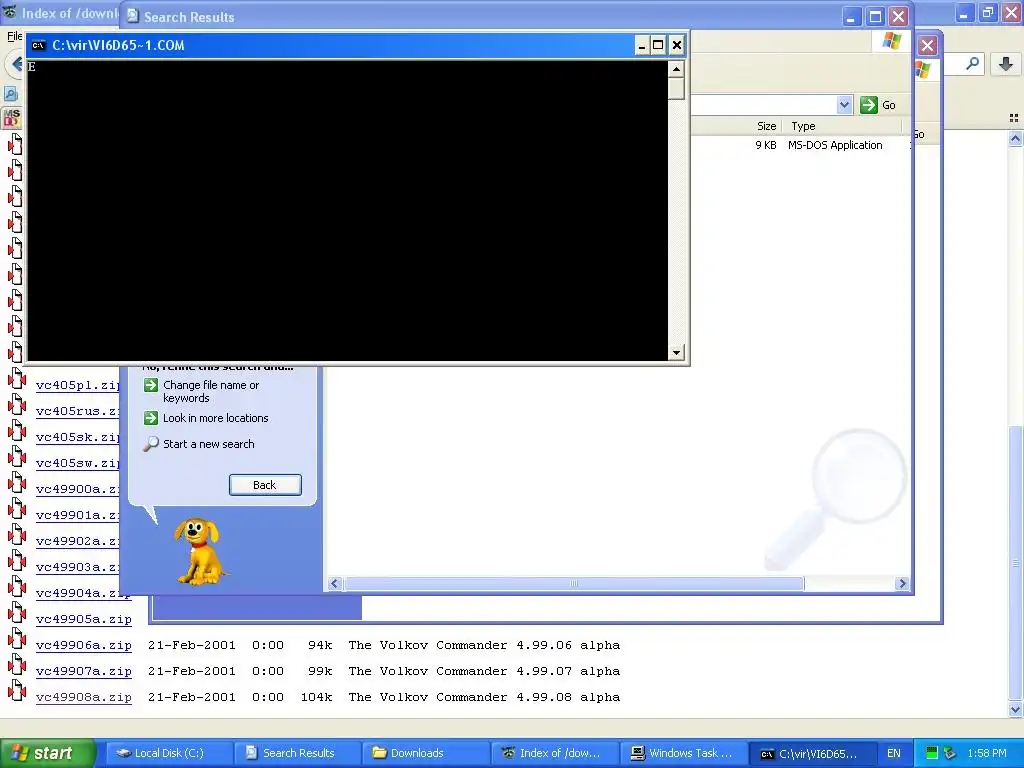1024x768 pixels.
Task: Click the vc49903a.zip link
Action: [78, 568]
